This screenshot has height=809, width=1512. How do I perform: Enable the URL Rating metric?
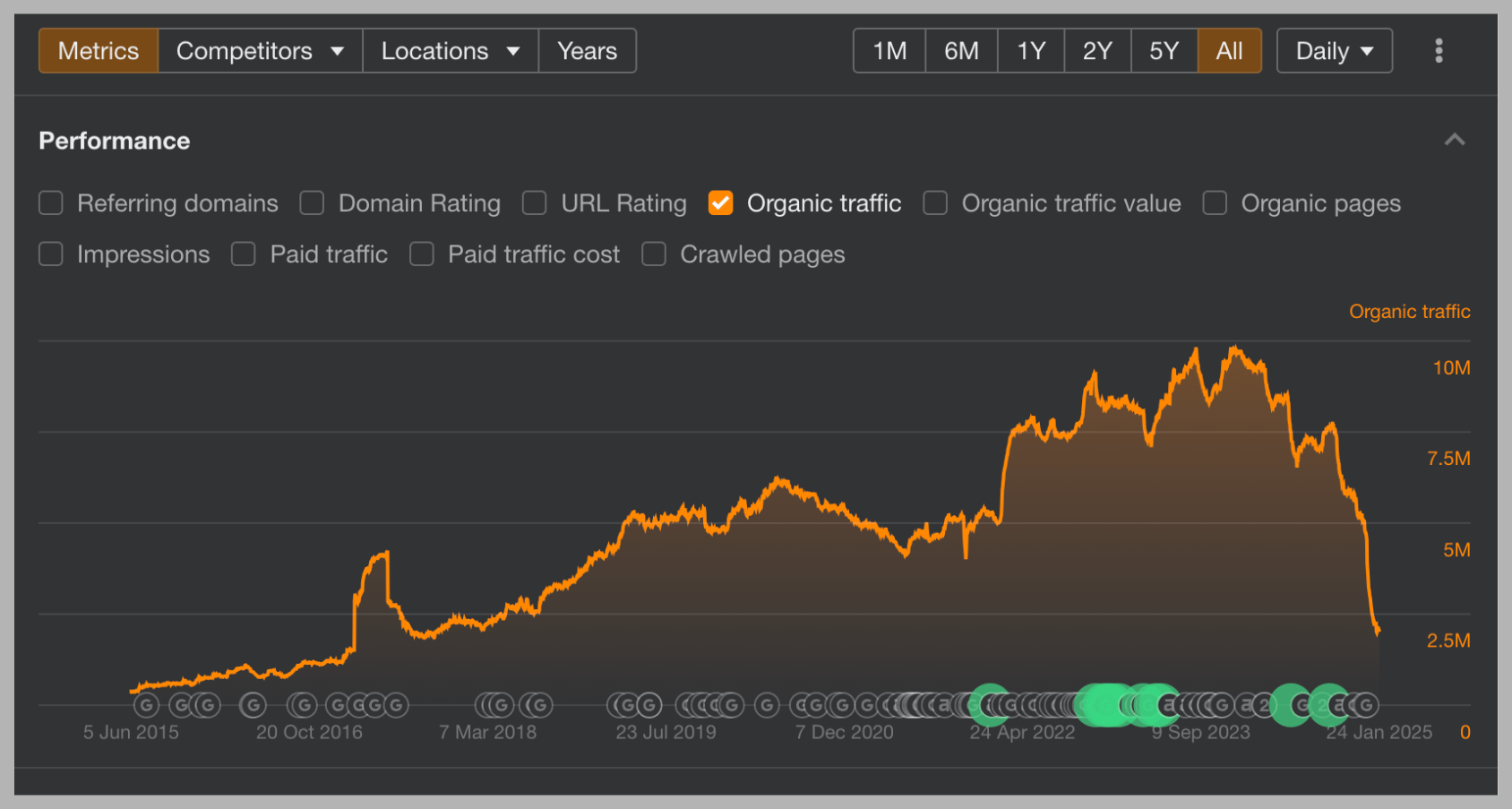coord(535,203)
